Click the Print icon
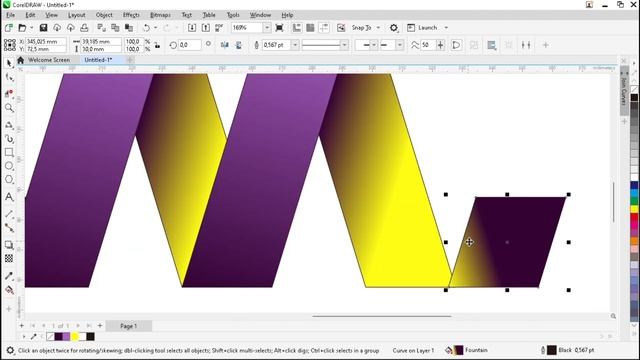The height and width of the screenshot is (360, 640). click(84, 28)
